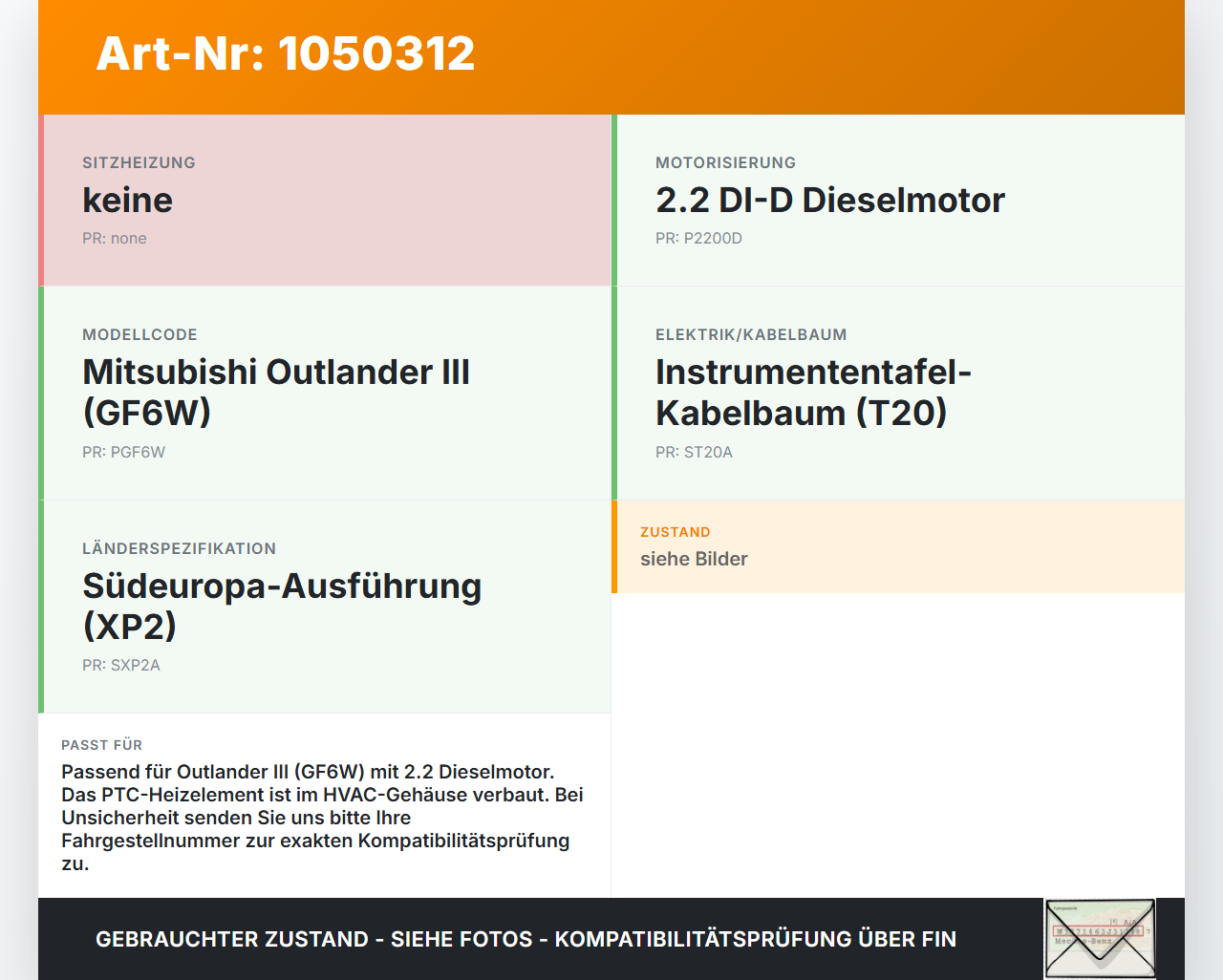Click the SITZHEIZUNG label
The image size is (1223, 980).
coord(139,162)
